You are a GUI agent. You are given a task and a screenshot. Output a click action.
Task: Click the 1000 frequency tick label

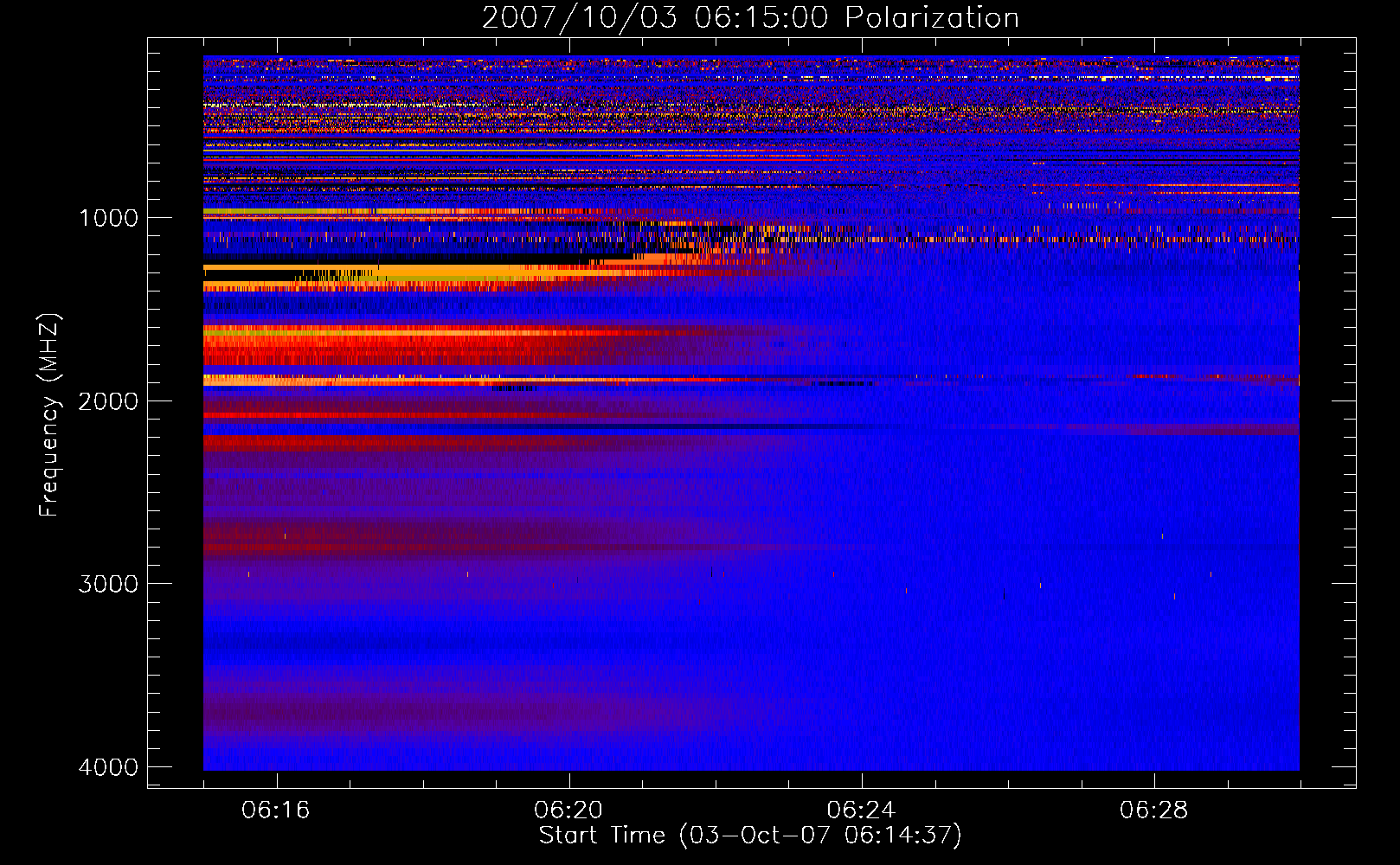(108, 218)
